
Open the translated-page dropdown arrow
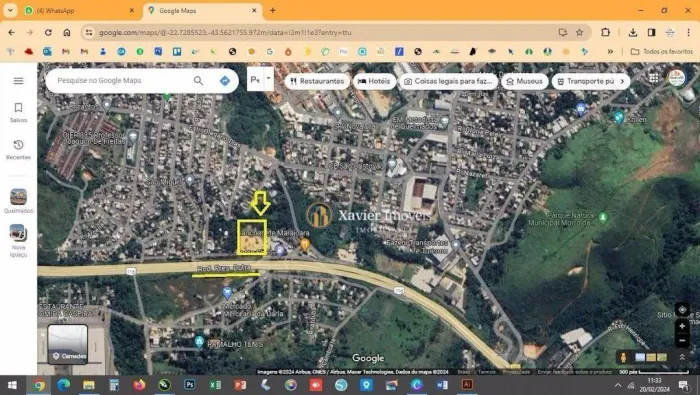tap(269, 79)
